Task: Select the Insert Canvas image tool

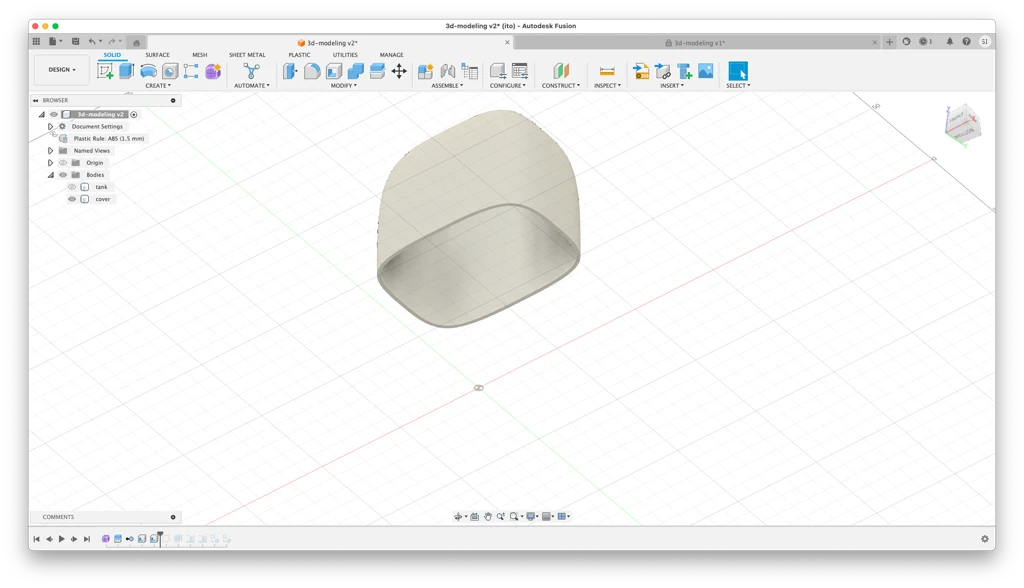Action: coord(706,71)
